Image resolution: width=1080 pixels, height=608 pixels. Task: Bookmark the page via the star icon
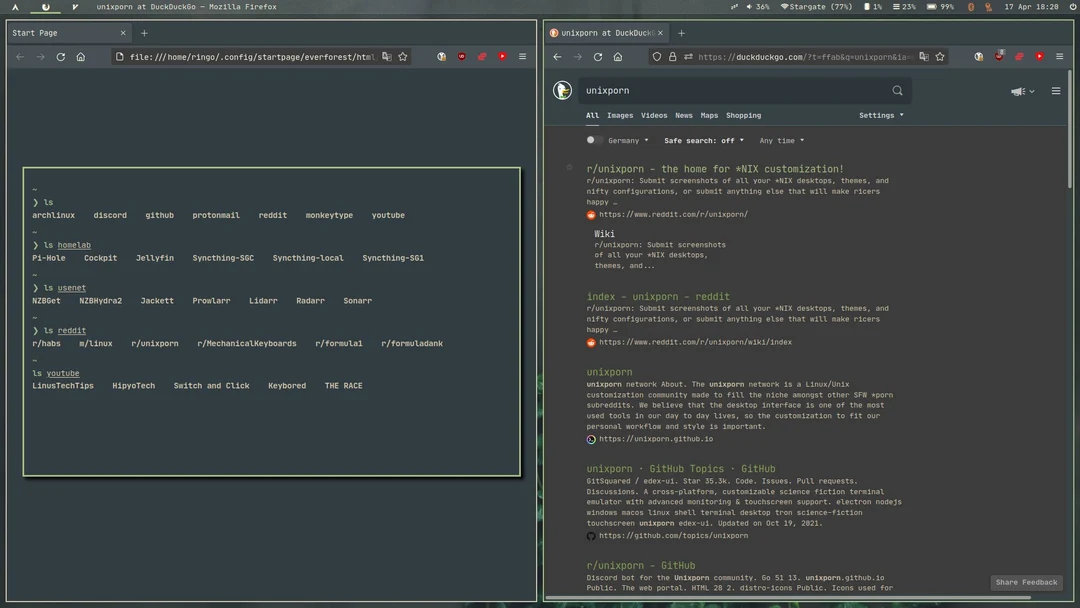[940, 57]
